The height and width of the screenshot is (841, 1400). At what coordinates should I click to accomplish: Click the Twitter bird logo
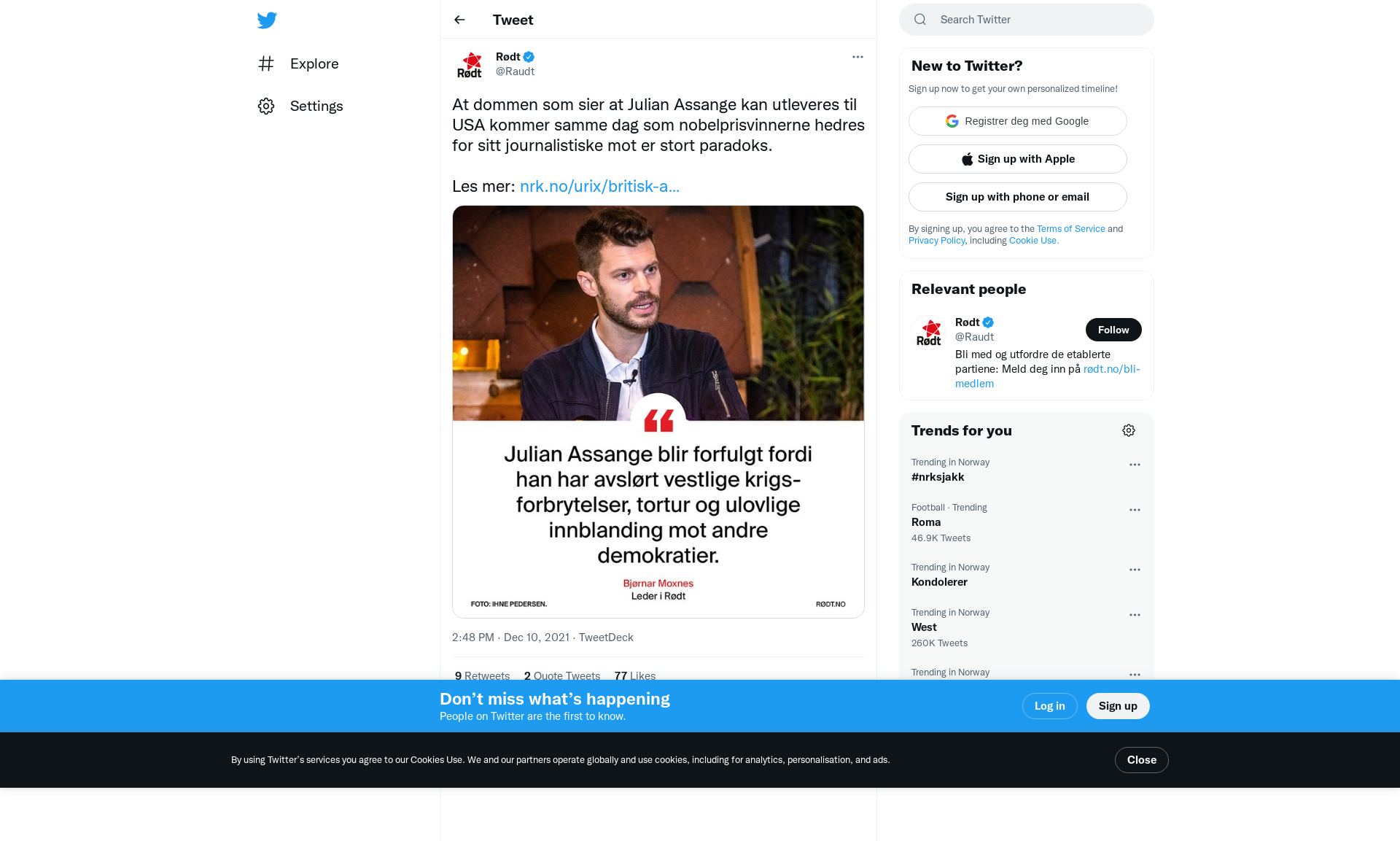pos(267,20)
